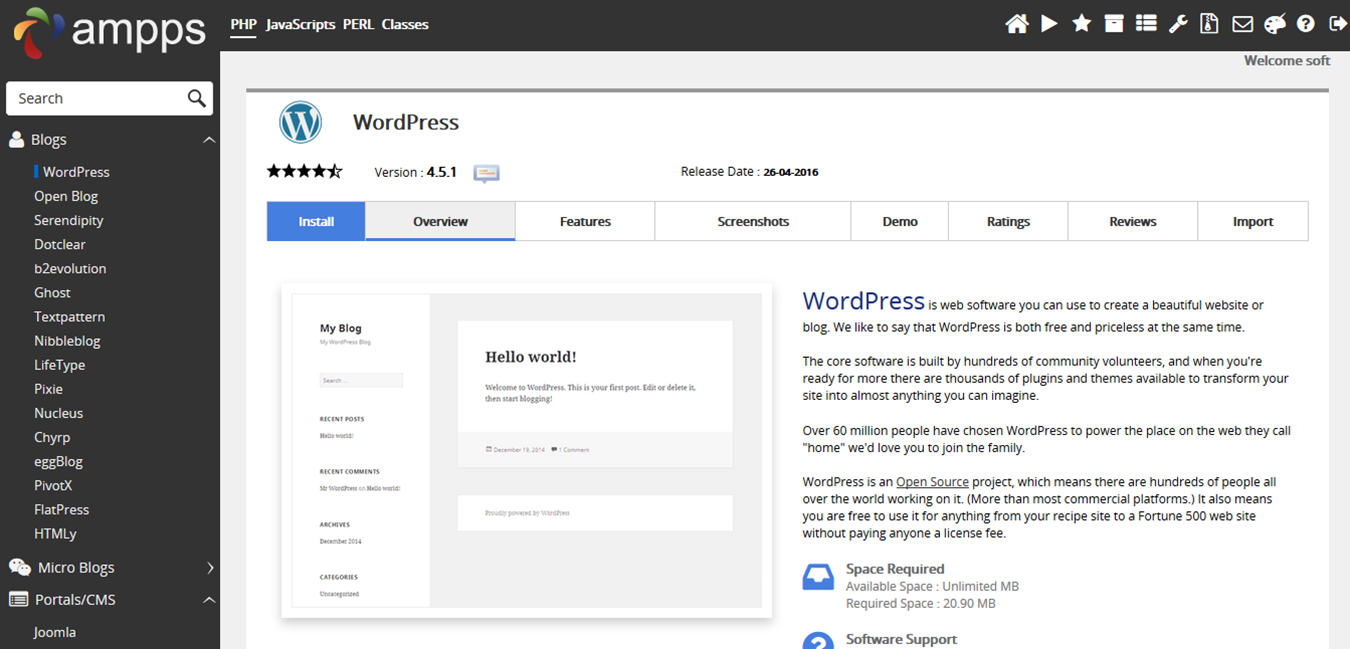Select Textpattern in the sidebar
The height and width of the screenshot is (649, 1350).
tap(69, 316)
